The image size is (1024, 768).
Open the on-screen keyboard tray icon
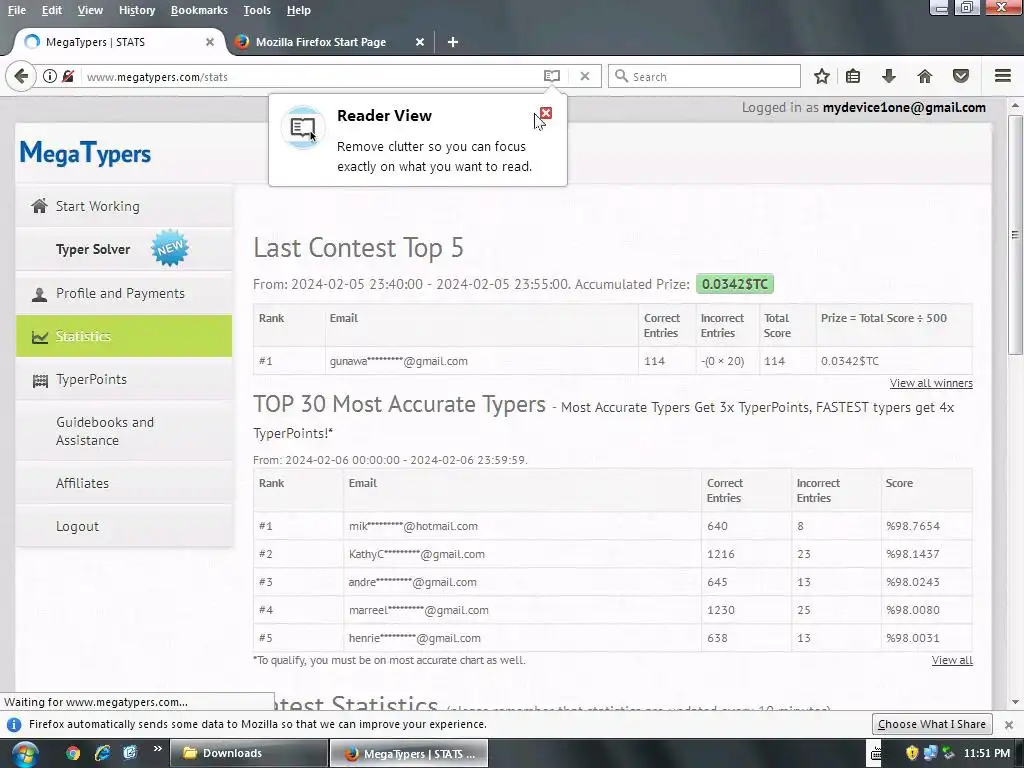click(875, 754)
